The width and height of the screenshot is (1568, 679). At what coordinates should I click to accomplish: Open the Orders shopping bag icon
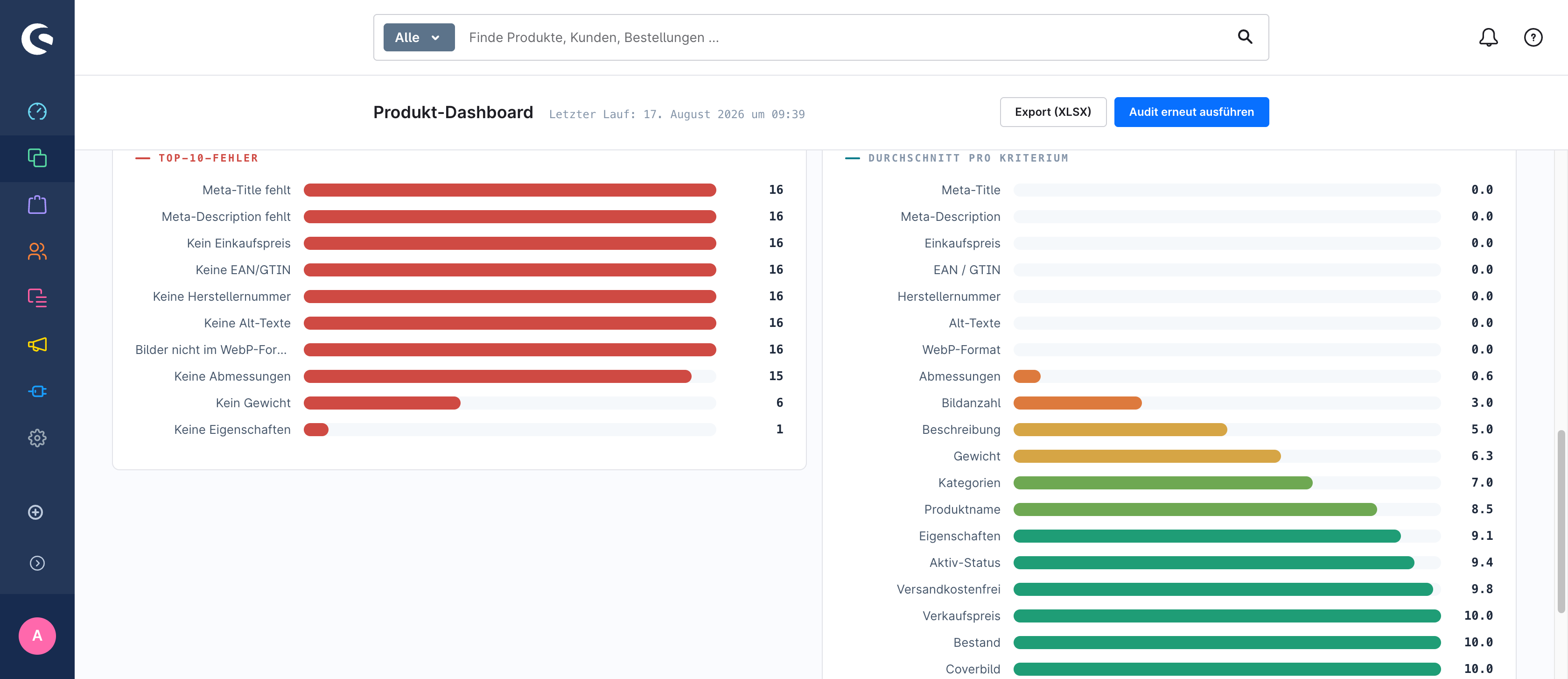[x=37, y=205]
